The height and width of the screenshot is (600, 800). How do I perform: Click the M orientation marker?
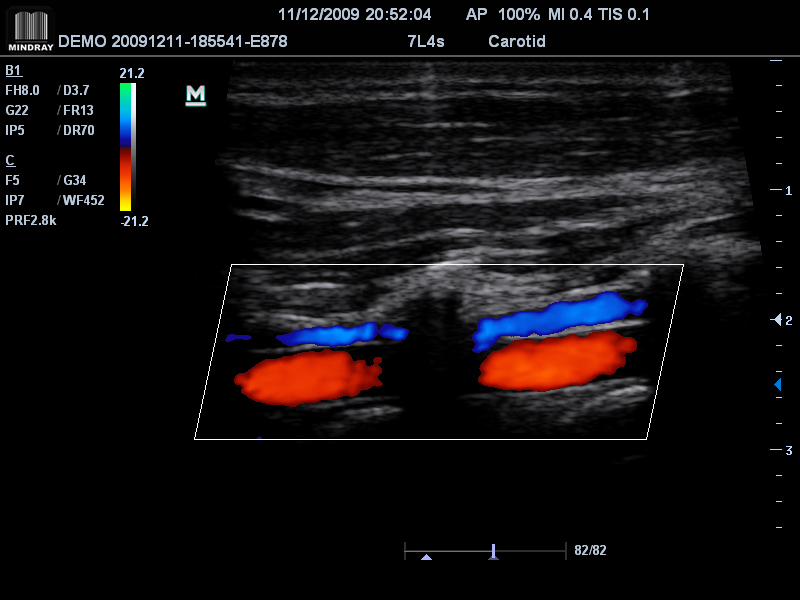click(x=196, y=95)
